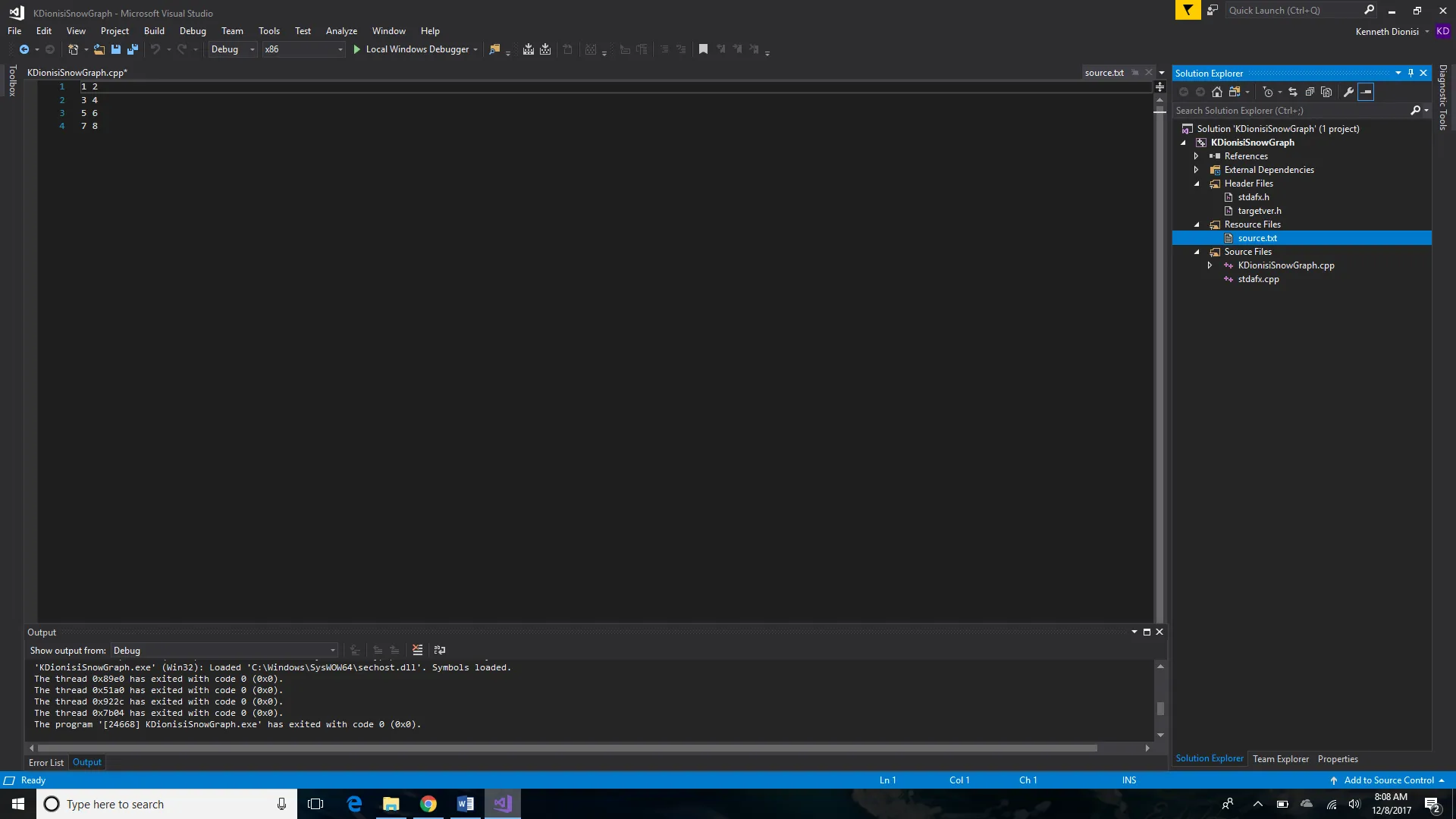The width and height of the screenshot is (1456, 819).
Task: Click the Open File toolbar icon
Action: [99, 49]
